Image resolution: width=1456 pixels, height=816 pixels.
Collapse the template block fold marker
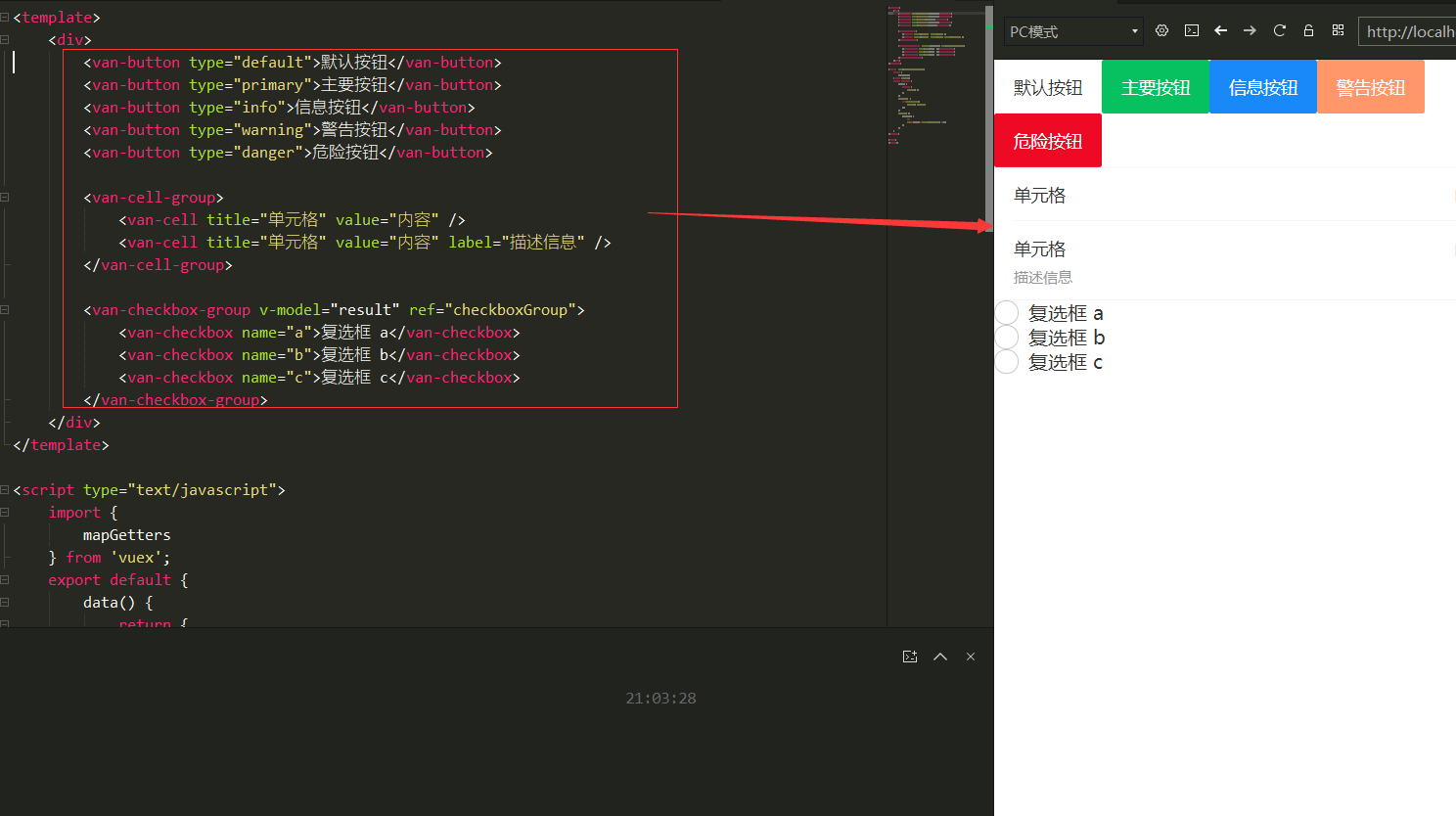tap(5, 17)
